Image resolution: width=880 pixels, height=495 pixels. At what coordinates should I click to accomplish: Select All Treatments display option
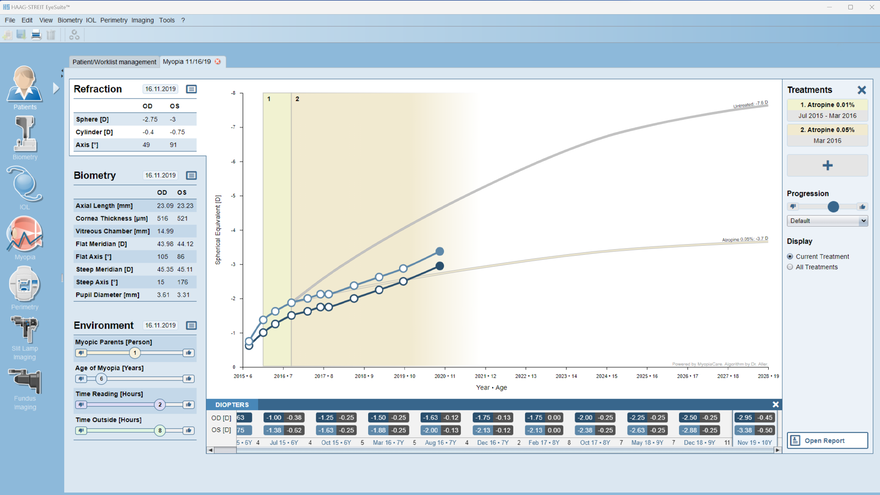(x=791, y=267)
